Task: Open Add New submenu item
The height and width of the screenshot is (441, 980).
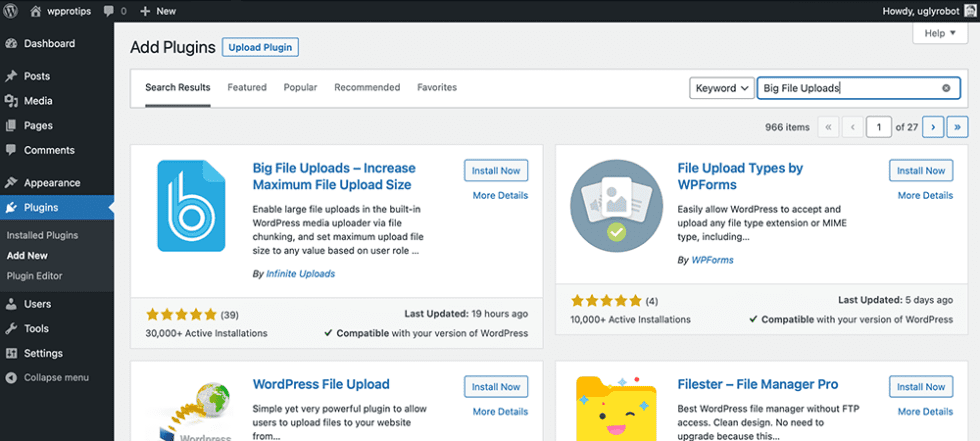Action: click(28, 255)
